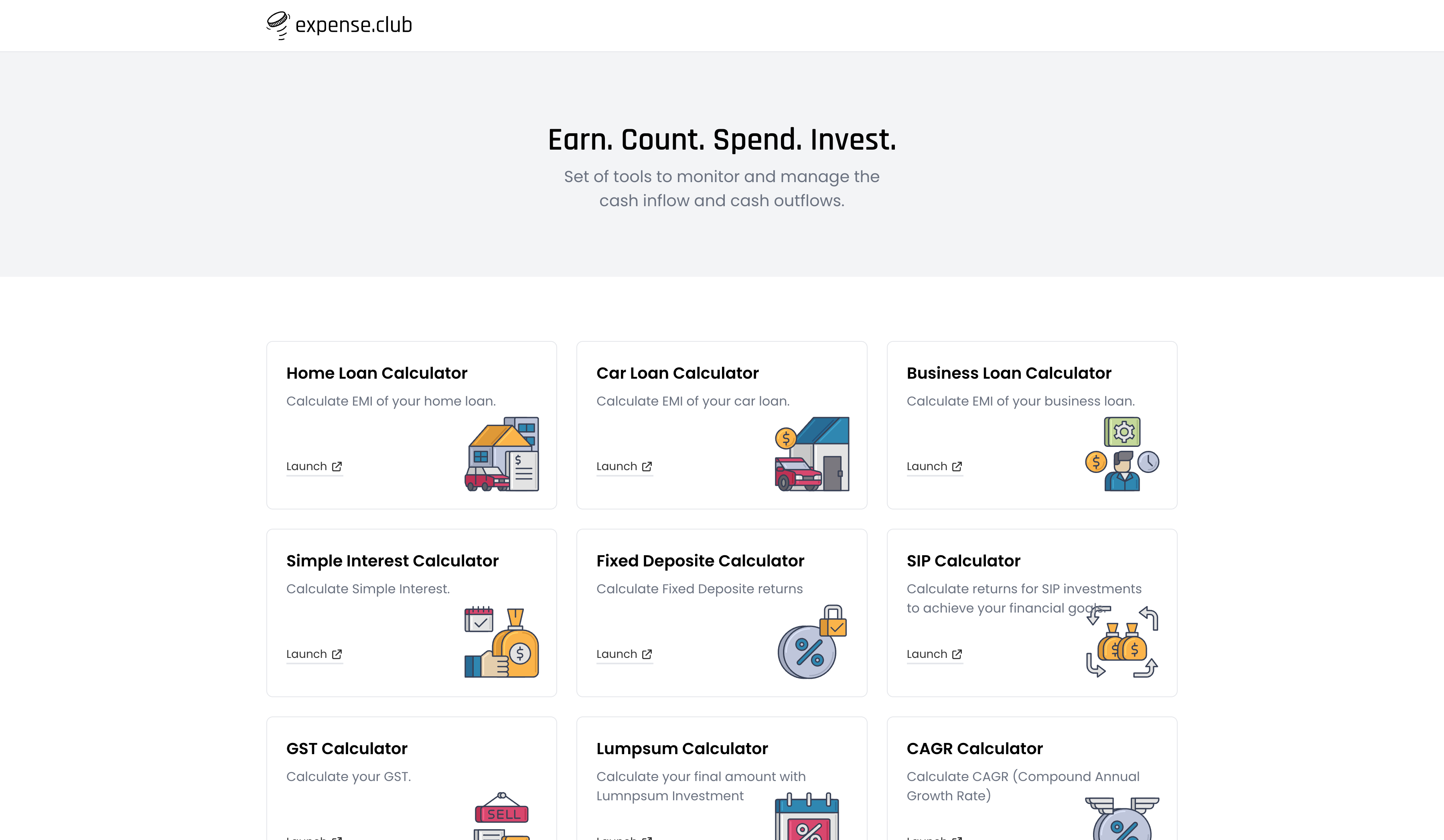Launch the Home Loan Calculator
Image resolution: width=1444 pixels, height=840 pixels.
[314, 467]
